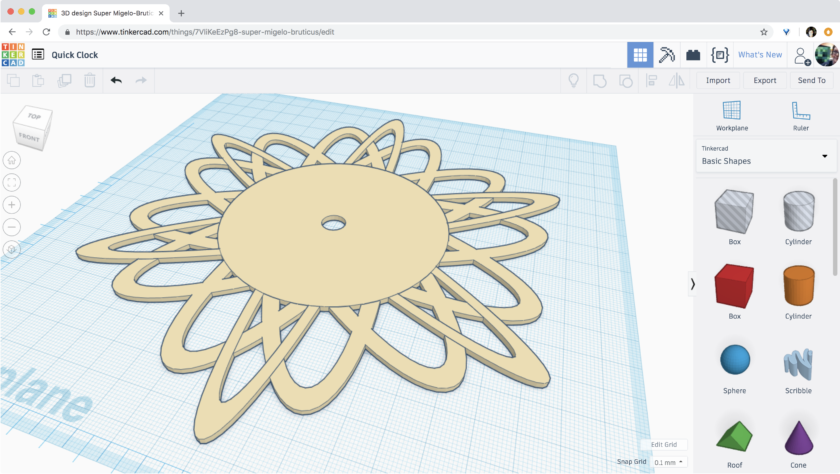The height and width of the screenshot is (474, 840).
Task: Toggle show all hidden objects lightbulb
Action: coord(574,80)
